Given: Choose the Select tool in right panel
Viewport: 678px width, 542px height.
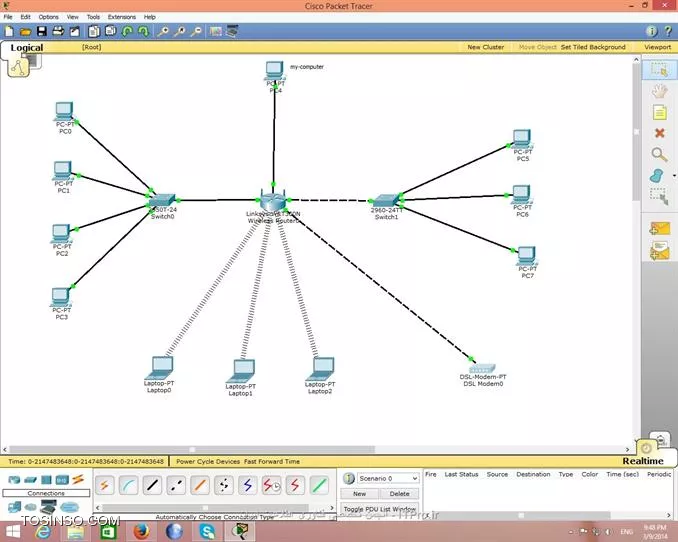Looking at the screenshot, I should 659,70.
